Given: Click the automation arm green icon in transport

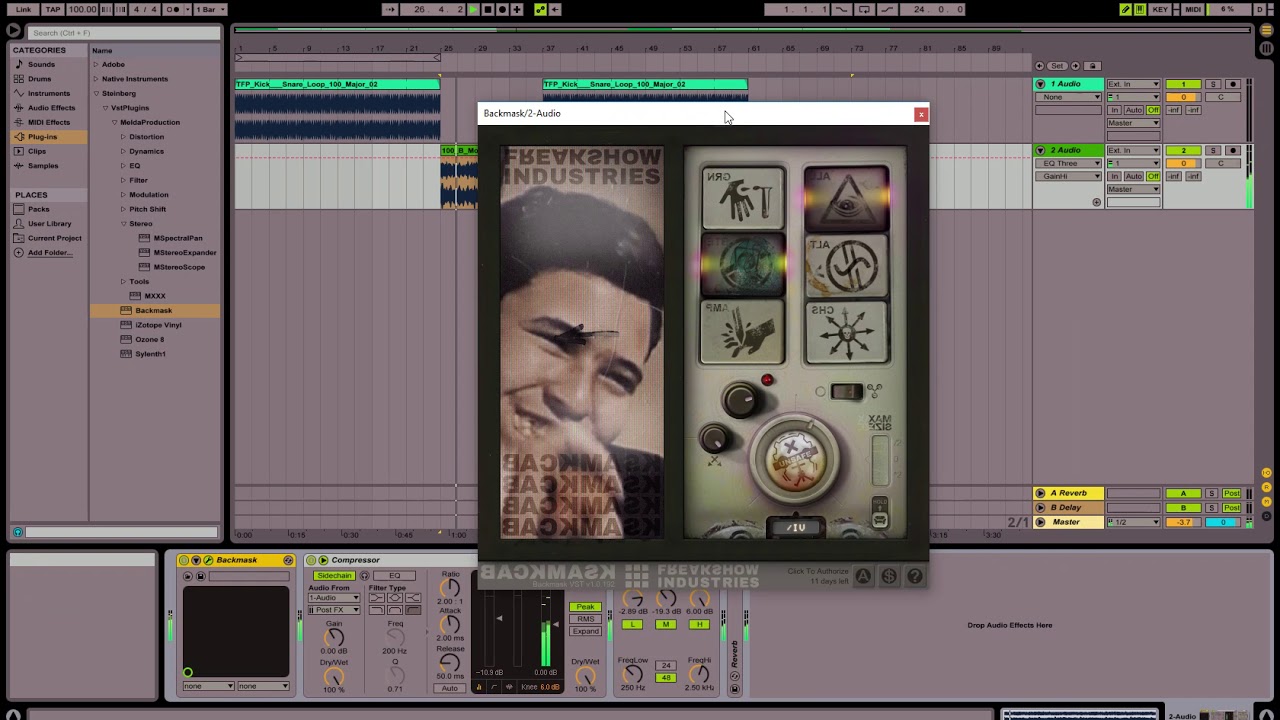Looking at the screenshot, I should pos(540,9).
